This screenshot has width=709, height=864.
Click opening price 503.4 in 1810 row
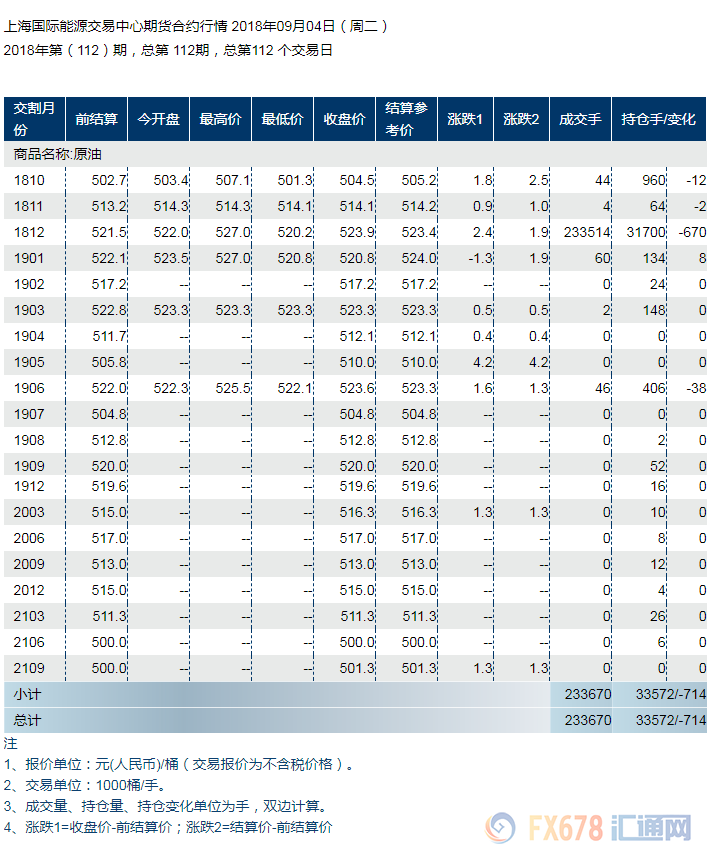171,180
